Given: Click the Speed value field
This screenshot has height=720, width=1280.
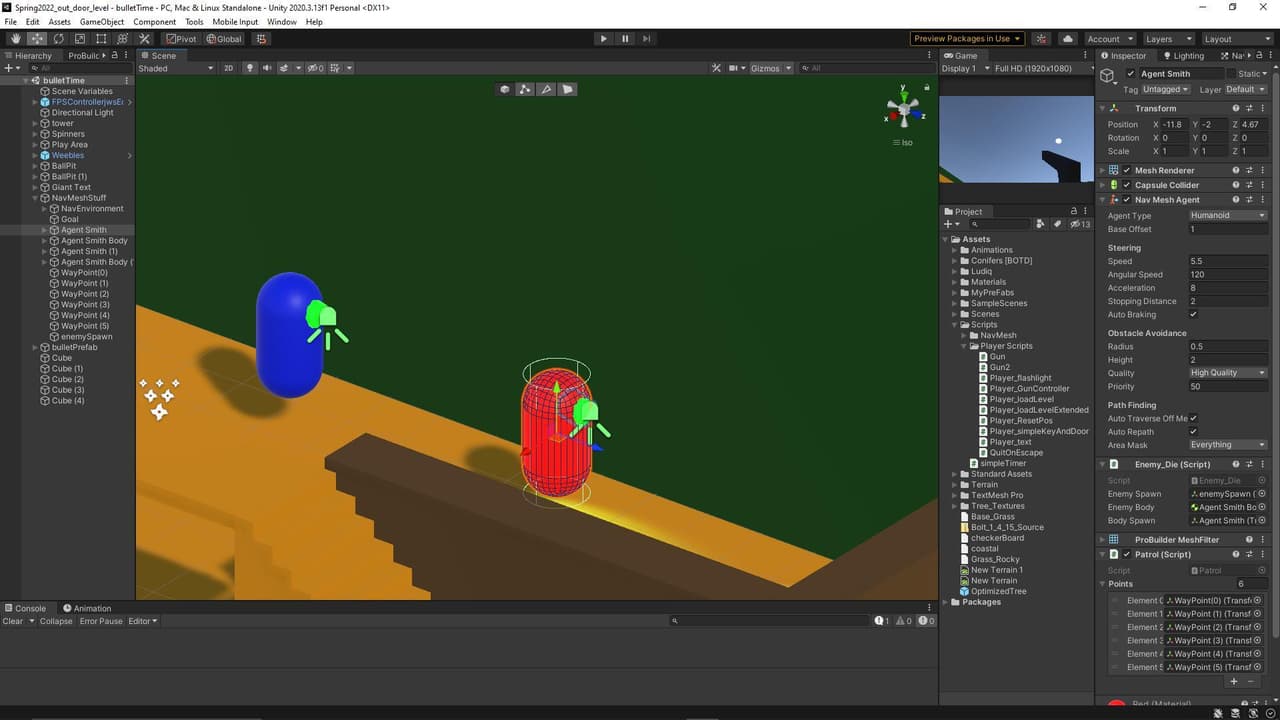Looking at the screenshot, I should click(1228, 261).
